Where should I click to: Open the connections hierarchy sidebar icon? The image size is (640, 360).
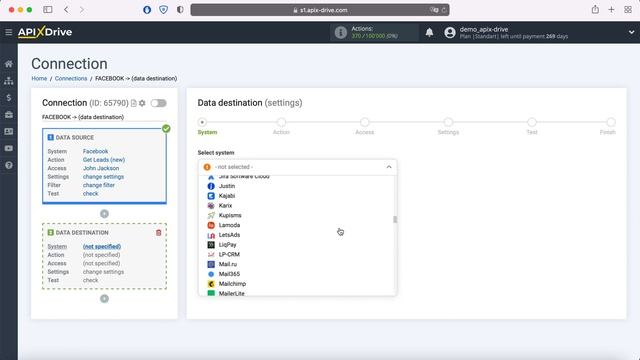point(9,81)
